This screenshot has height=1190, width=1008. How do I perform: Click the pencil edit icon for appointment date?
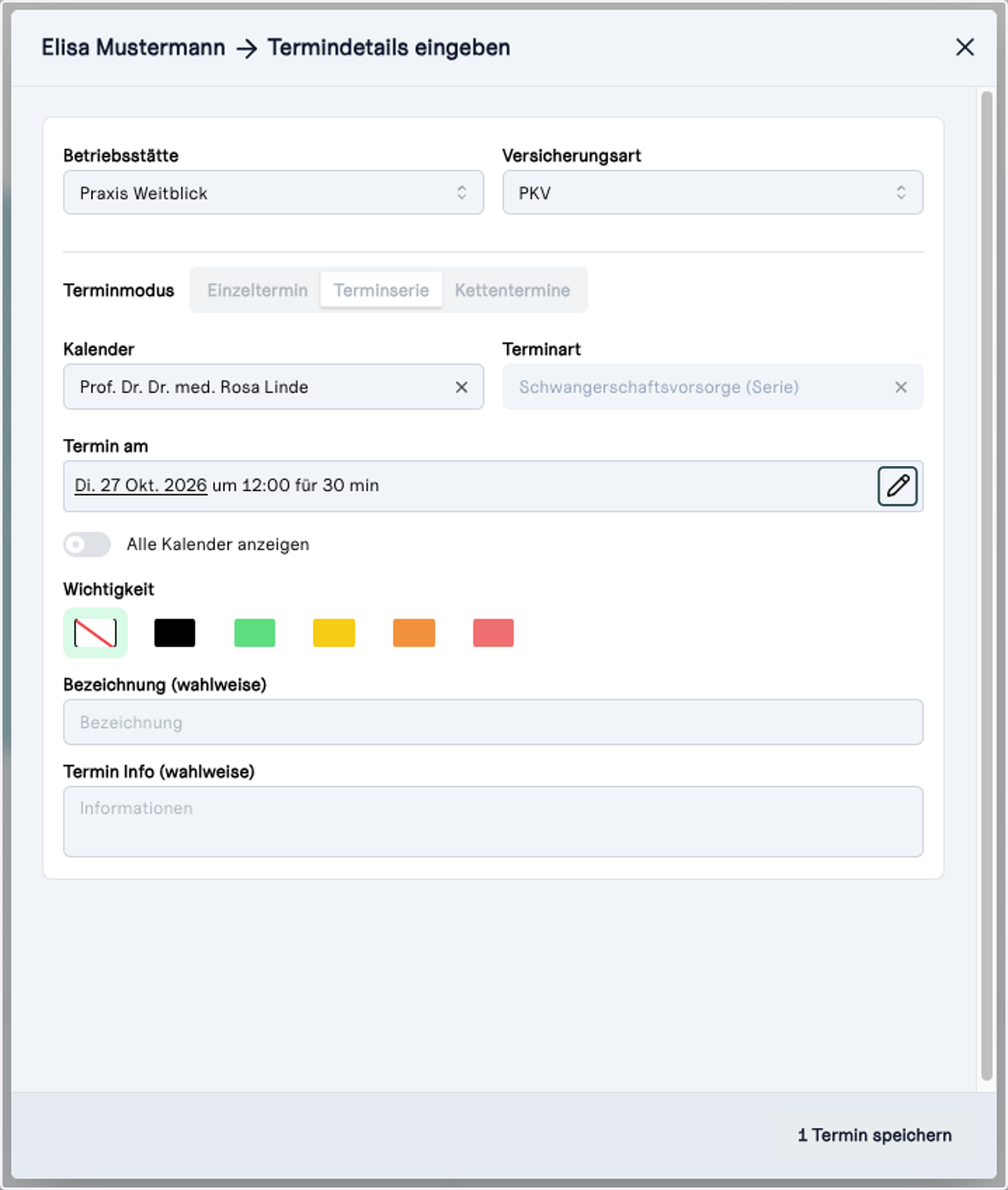(x=897, y=486)
